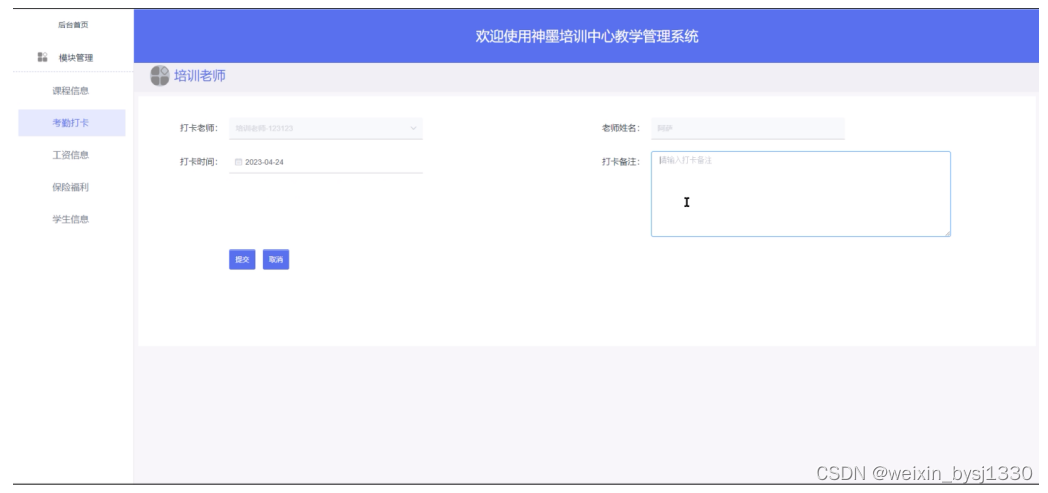The height and width of the screenshot is (493, 1048).
Task: Click the 打卡时间 label
Action: tap(199, 162)
